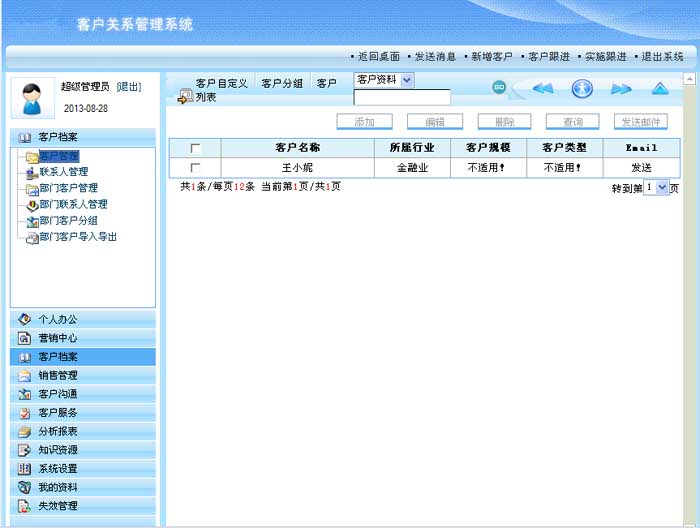This screenshot has width=700, height=528.
Task: Click the previous page double-arrow icon
Action: pyautogui.click(x=543, y=89)
